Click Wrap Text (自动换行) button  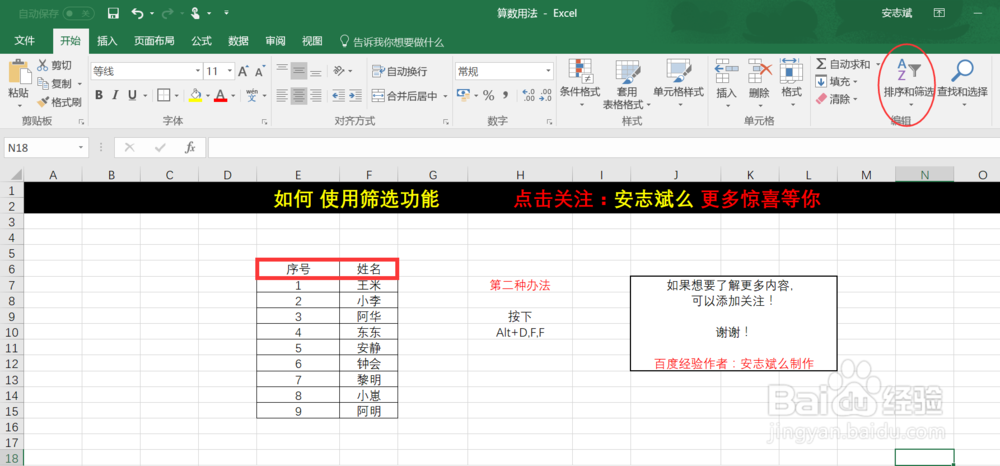[x=399, y=71]
